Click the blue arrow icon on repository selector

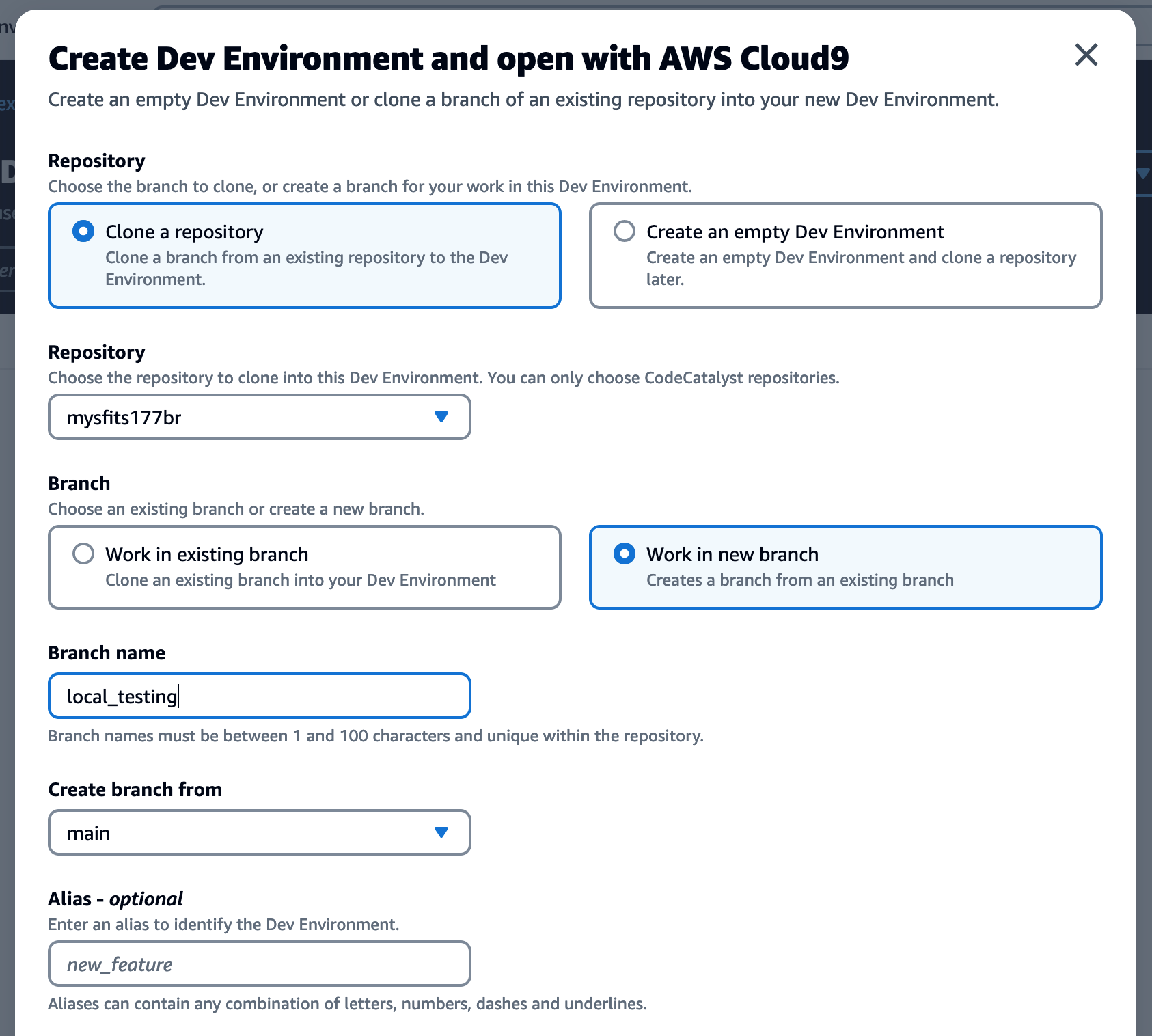(443, 417)
